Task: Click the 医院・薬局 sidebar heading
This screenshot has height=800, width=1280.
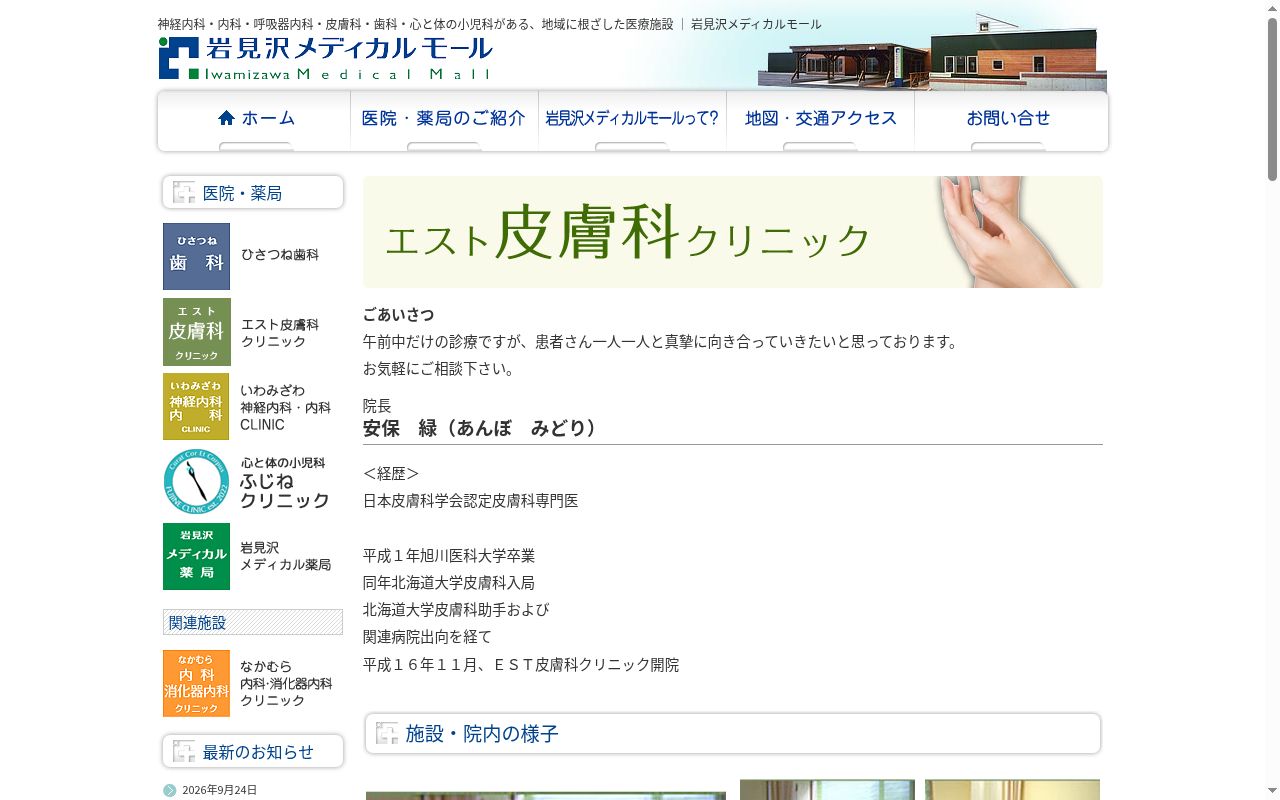Action: click(253, 193)
